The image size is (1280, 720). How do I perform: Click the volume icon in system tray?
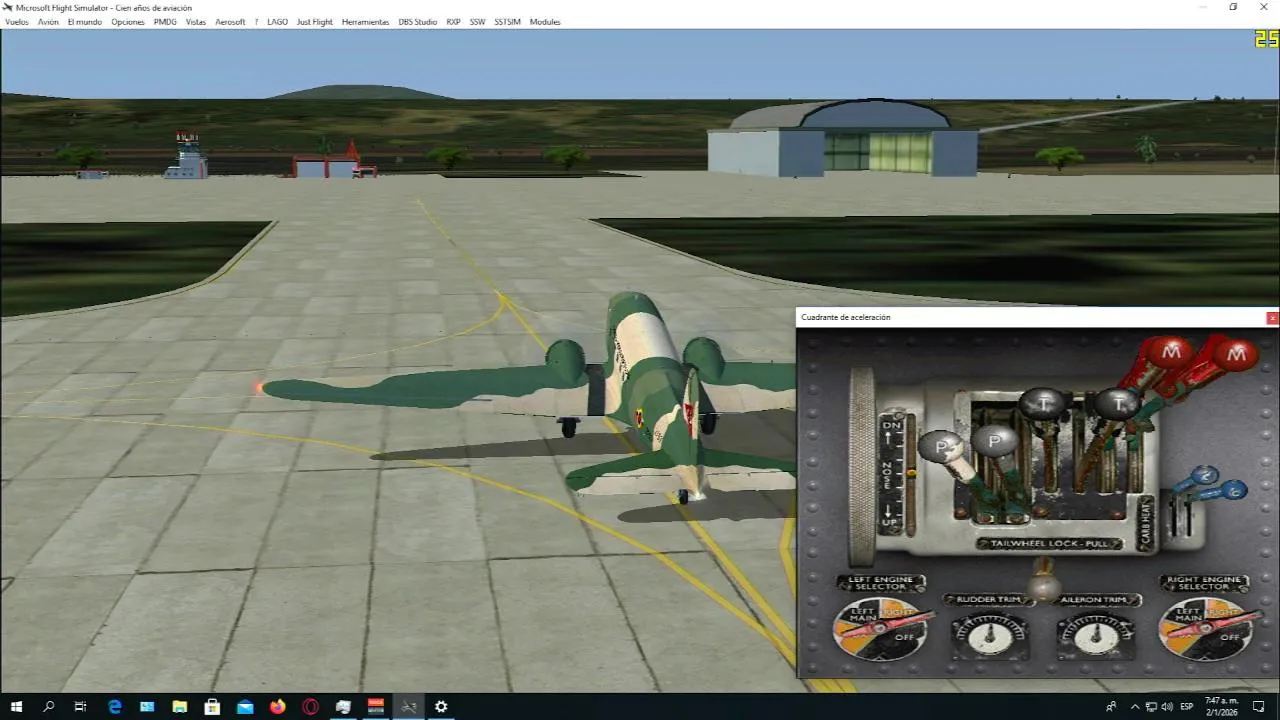1166,706
